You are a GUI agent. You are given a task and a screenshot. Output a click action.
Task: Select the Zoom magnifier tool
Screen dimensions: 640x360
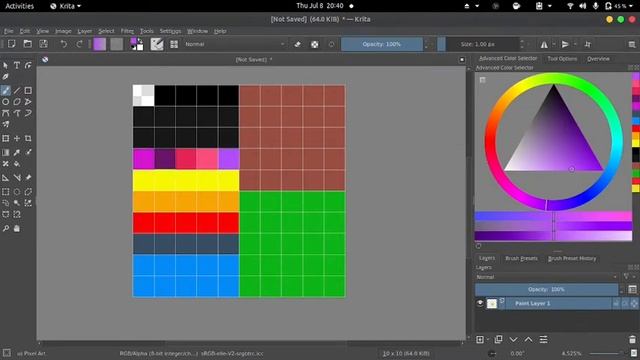[6, 229]
